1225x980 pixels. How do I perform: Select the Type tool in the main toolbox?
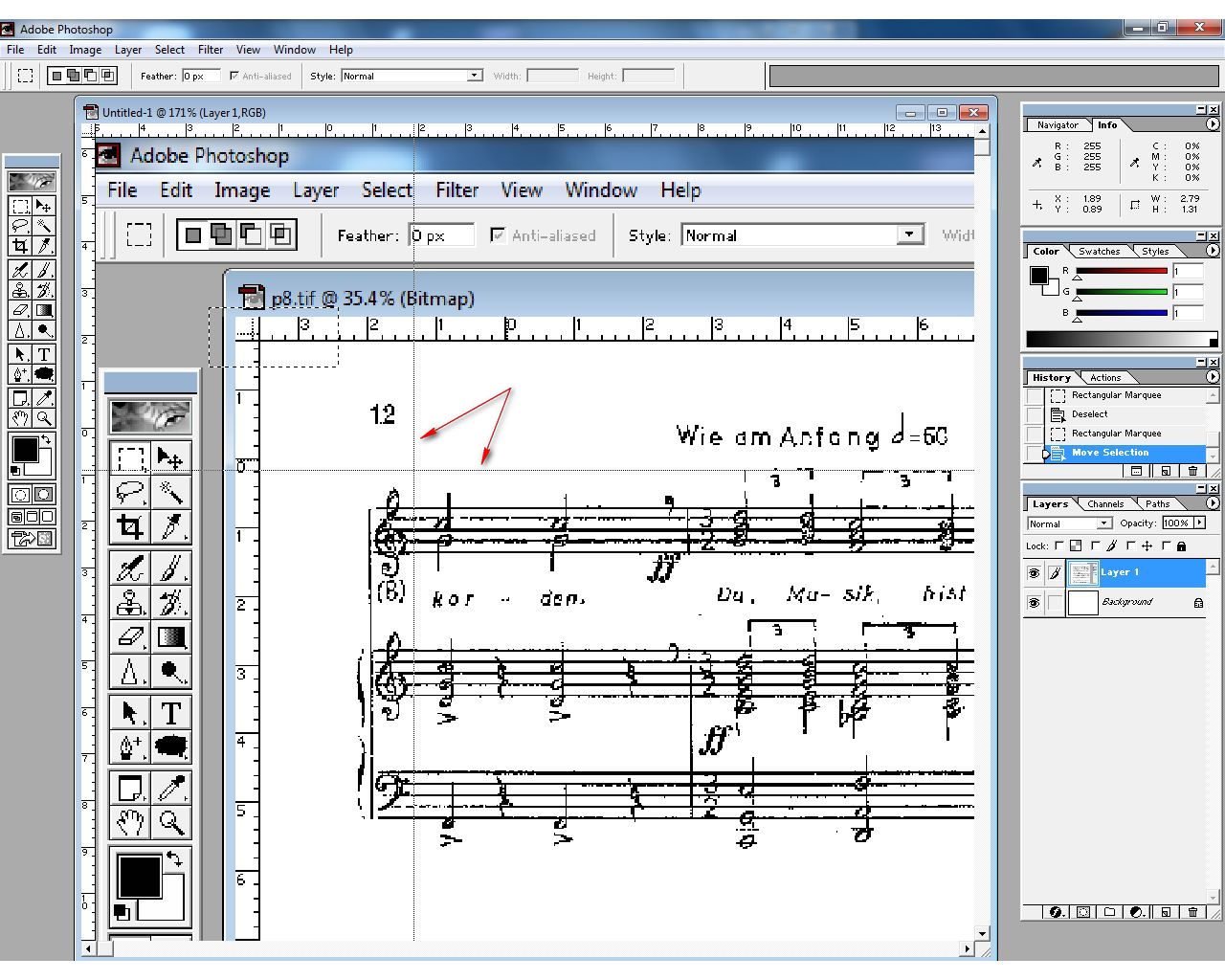click(43, 354)
